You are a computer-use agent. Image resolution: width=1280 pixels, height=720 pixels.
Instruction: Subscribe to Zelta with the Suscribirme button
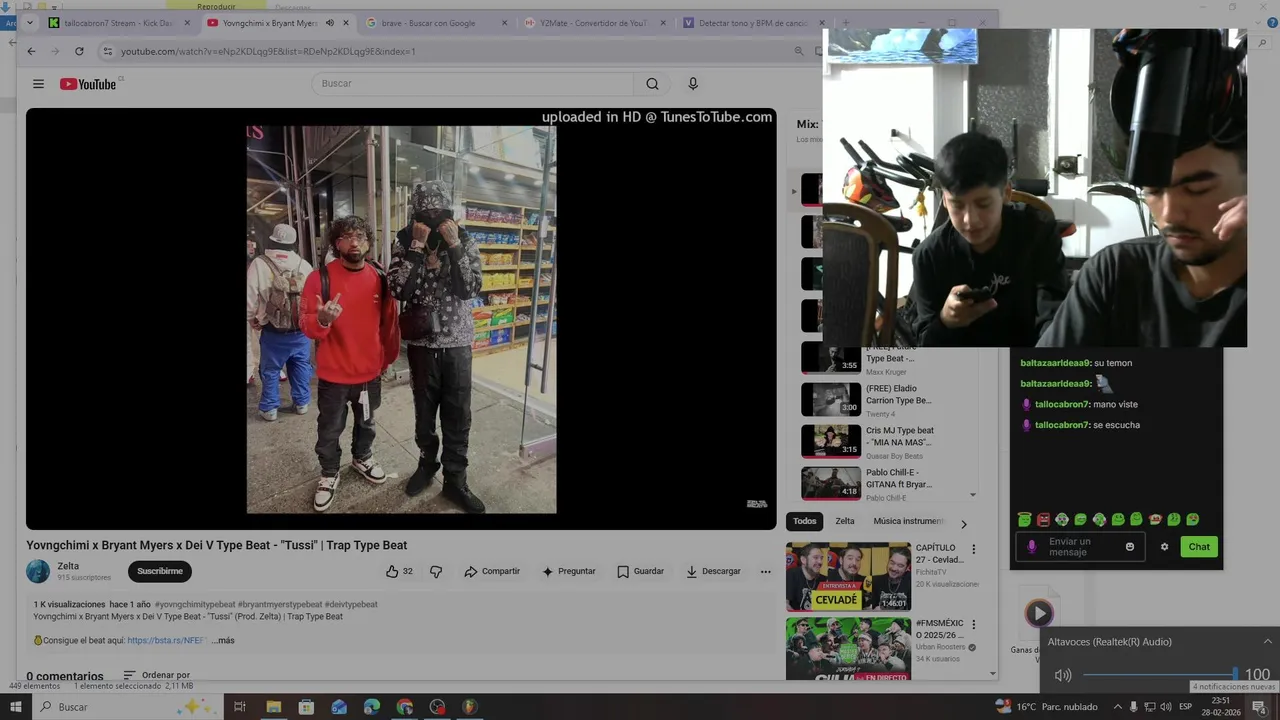(160, 571)
